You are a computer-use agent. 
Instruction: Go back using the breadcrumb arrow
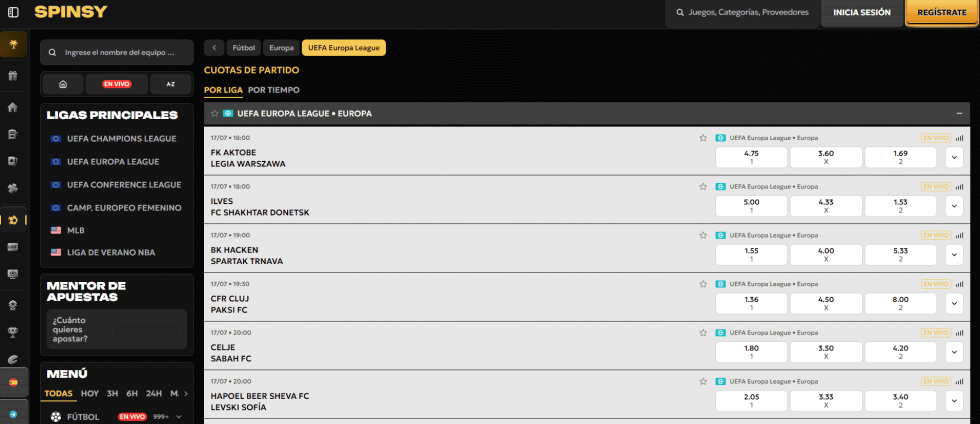(x=214, y=47)
